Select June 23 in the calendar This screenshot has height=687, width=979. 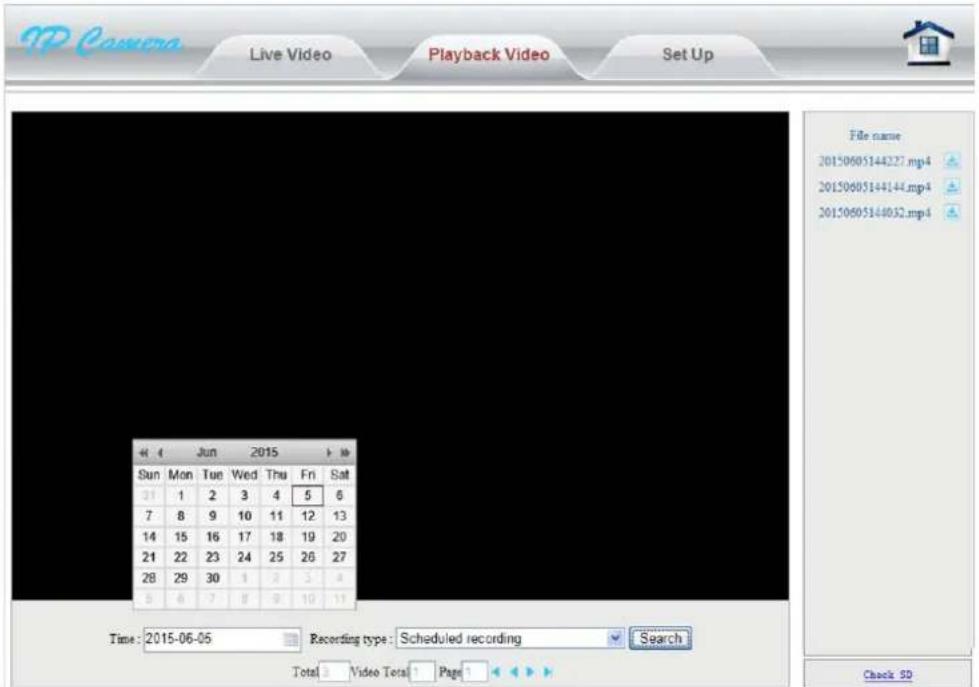(212, 557)
